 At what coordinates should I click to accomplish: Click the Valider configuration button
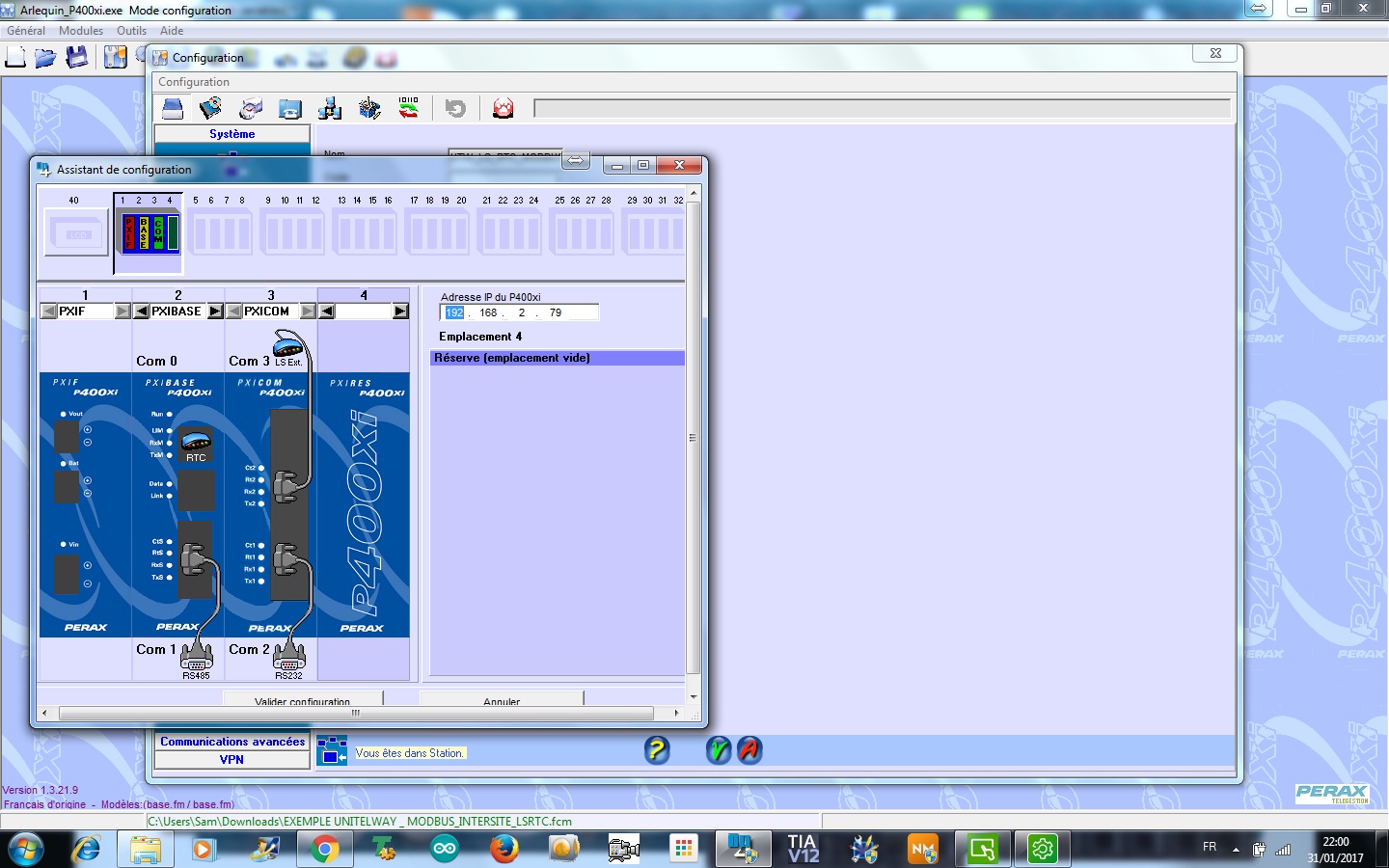point(303,700)
